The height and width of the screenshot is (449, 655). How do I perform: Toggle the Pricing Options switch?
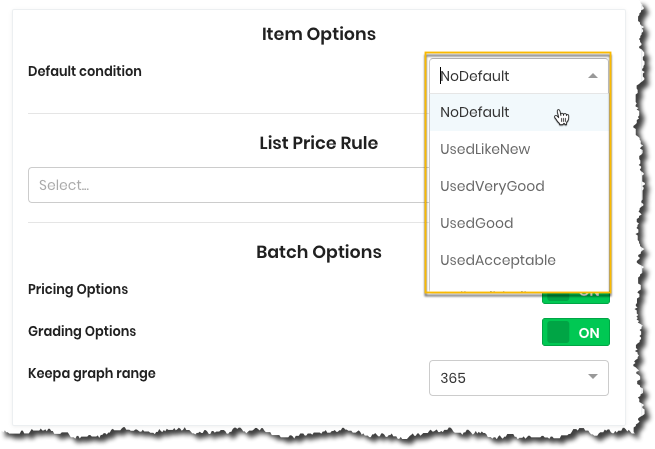[576, 298]
